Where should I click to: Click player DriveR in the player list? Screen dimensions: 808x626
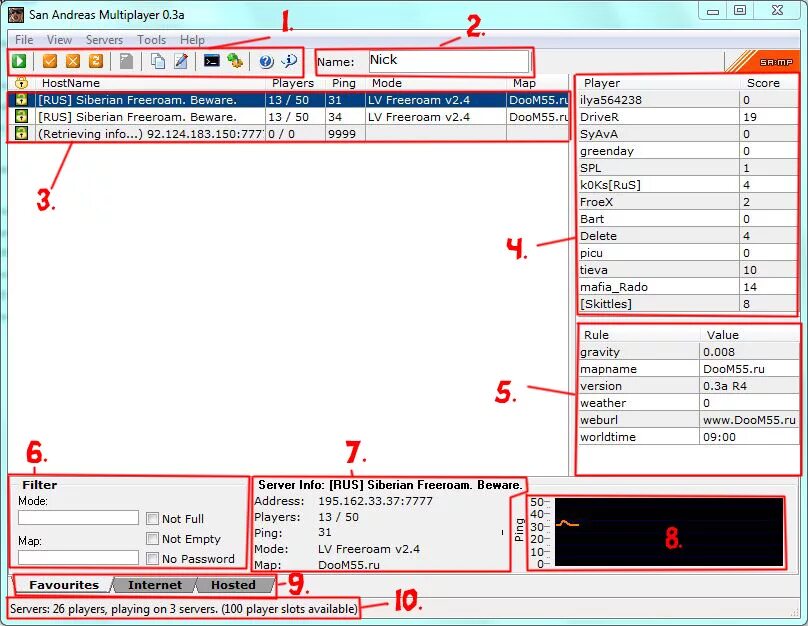[x=688, y=117]
